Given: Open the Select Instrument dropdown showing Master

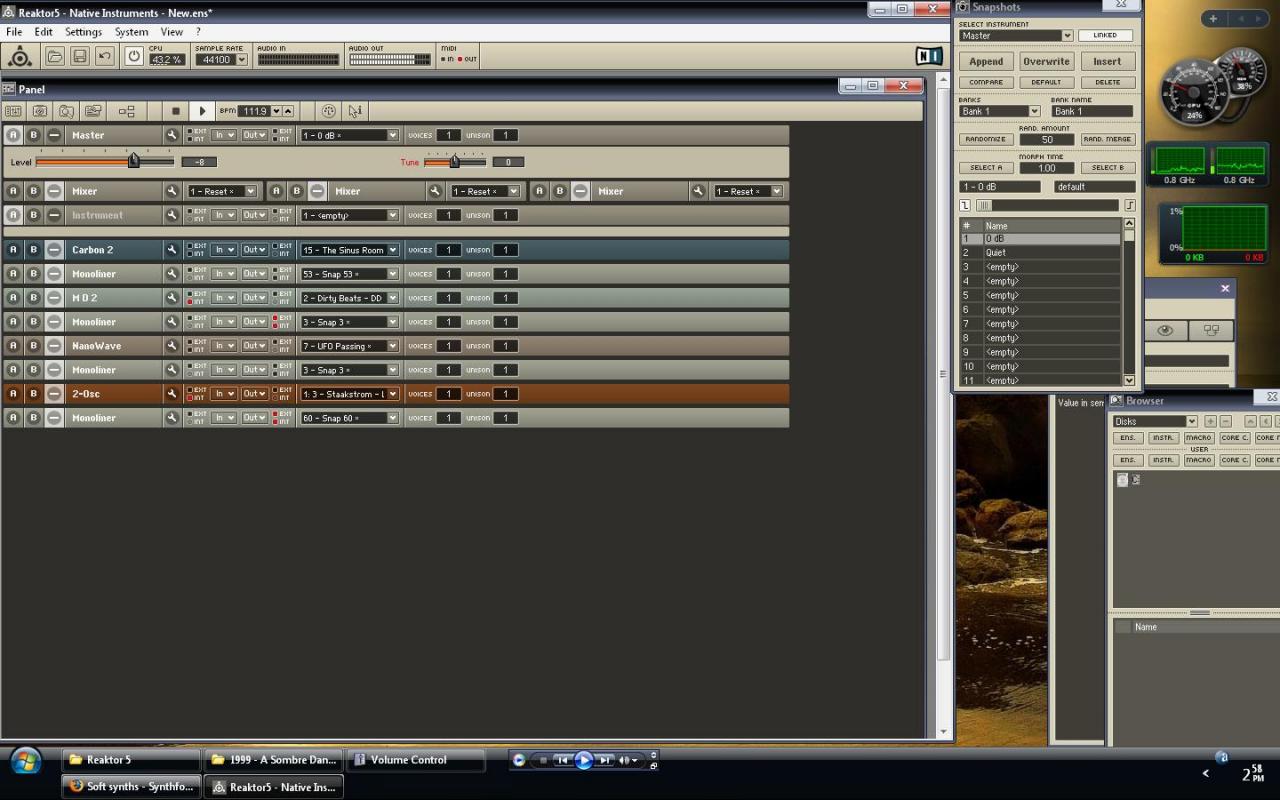Looking at the screenshot, I should (x=1015, y=35).
